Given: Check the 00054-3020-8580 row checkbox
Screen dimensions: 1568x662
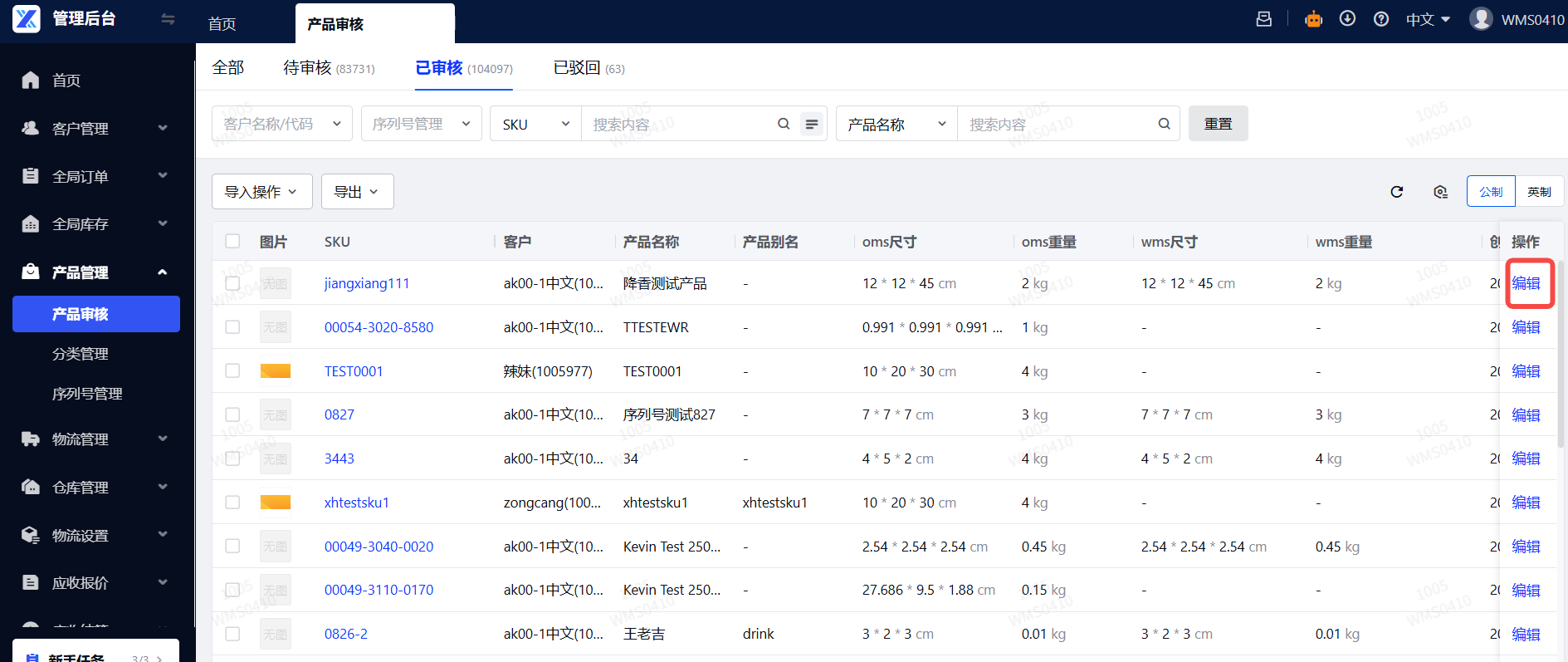Looking at the screenshot, I should [x=232, y=327].
